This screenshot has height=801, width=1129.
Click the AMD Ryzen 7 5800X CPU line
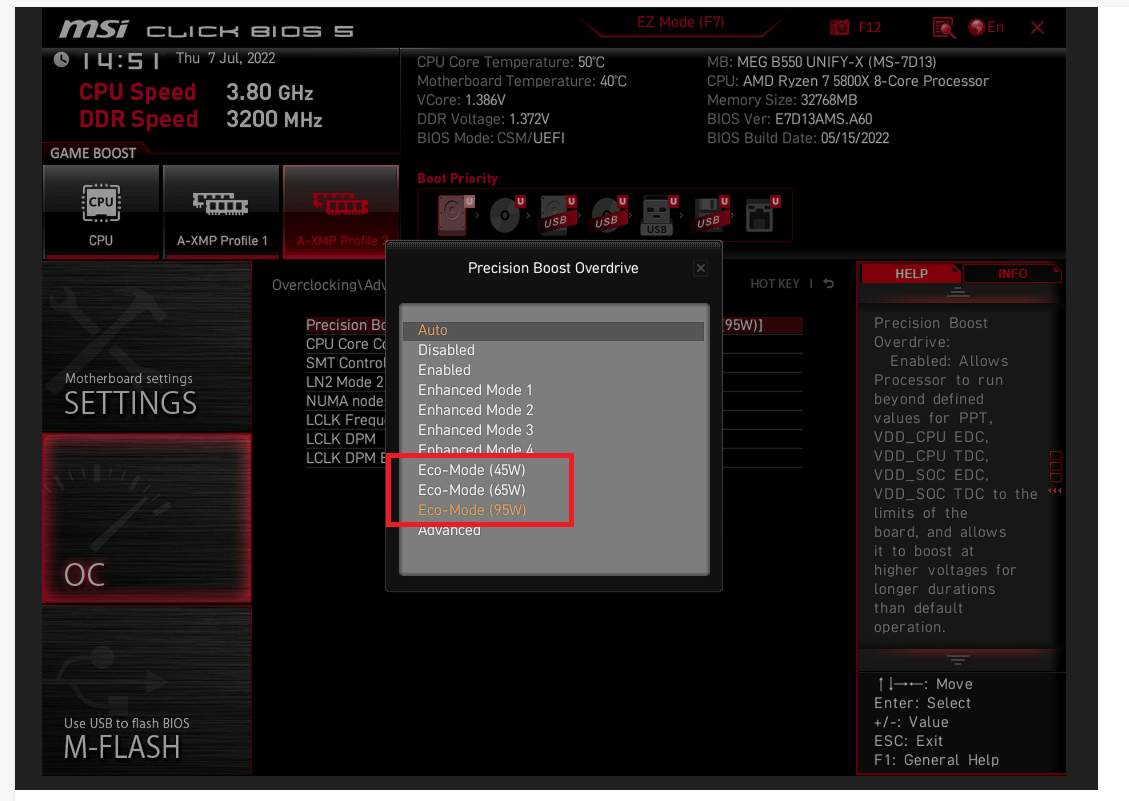[847, 81]
